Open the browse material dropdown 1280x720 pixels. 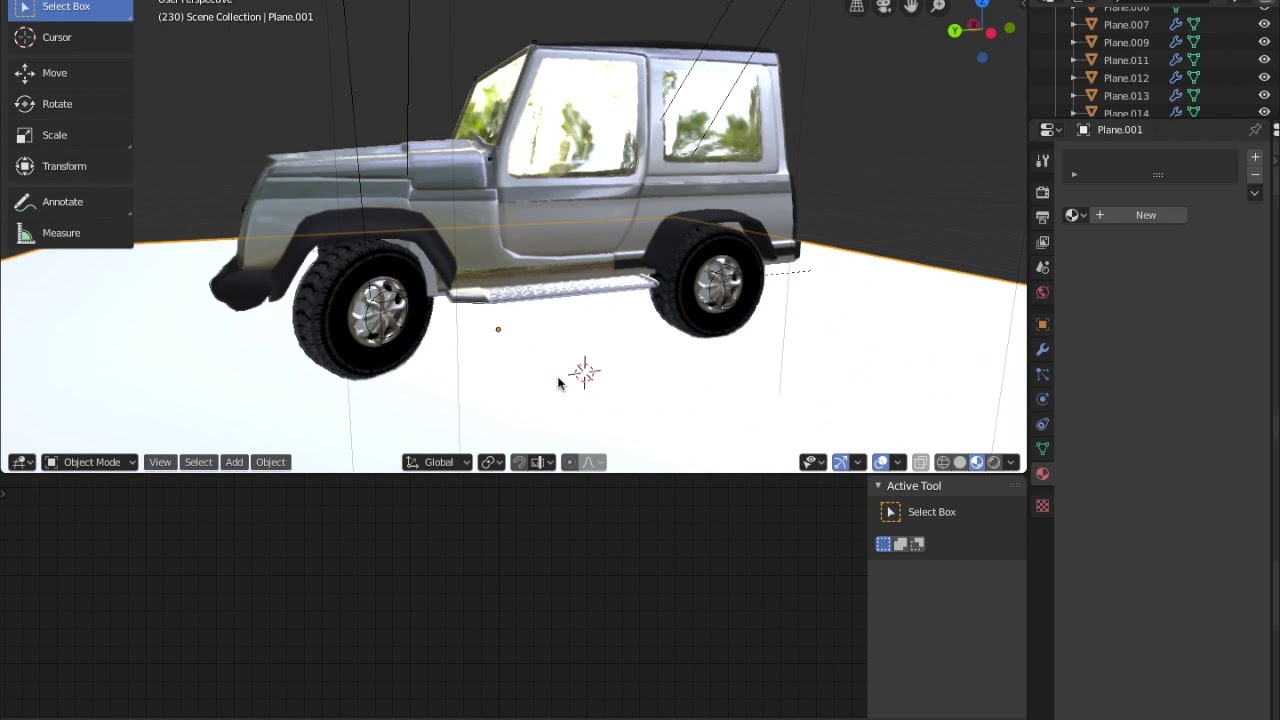click(x=1076, y=215)
